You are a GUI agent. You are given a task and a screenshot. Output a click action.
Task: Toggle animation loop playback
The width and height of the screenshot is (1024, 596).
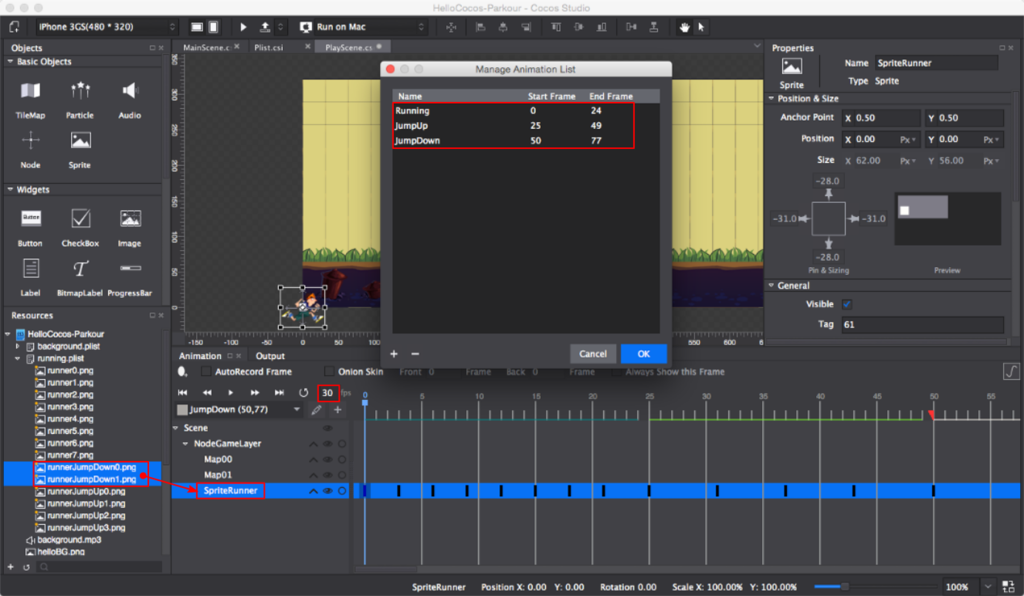pos(303,392)
